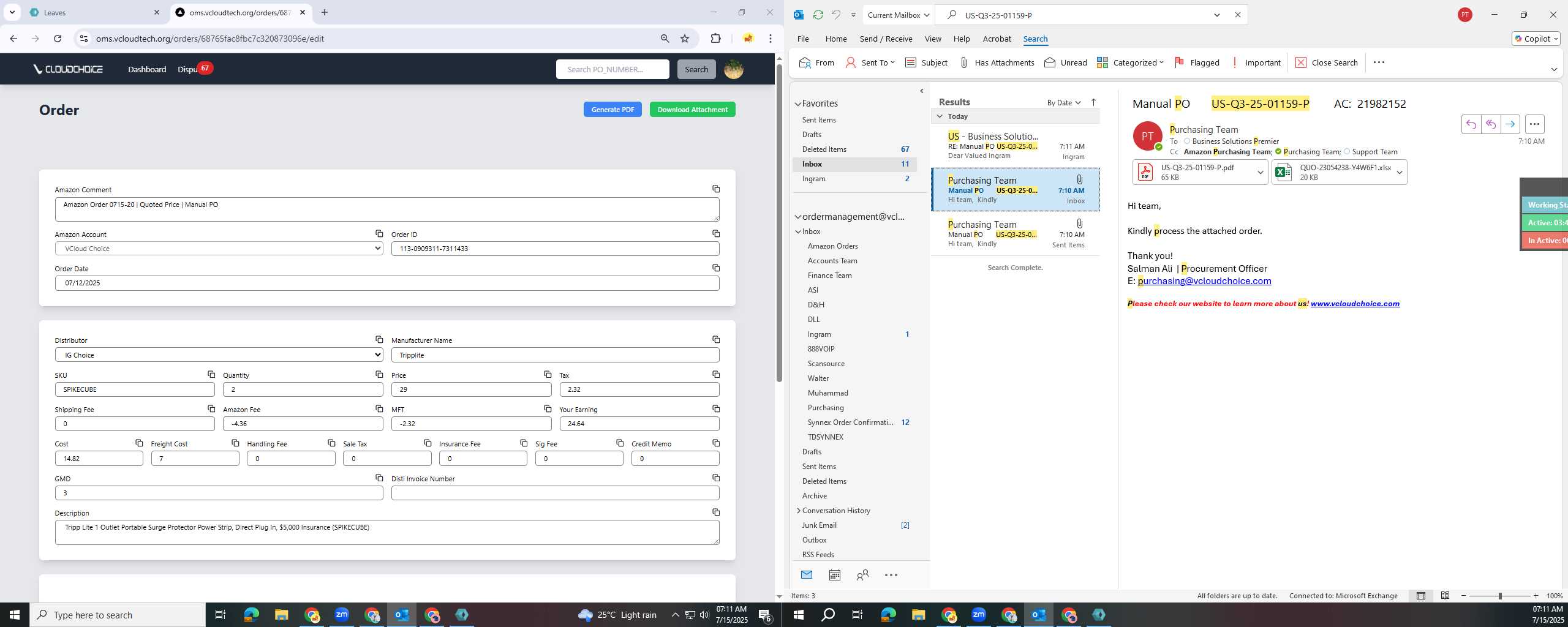The width and height of the screenshot is (1568, 627).
Task: Filter results by Has Attachments
Action: (x=997, y=62)
